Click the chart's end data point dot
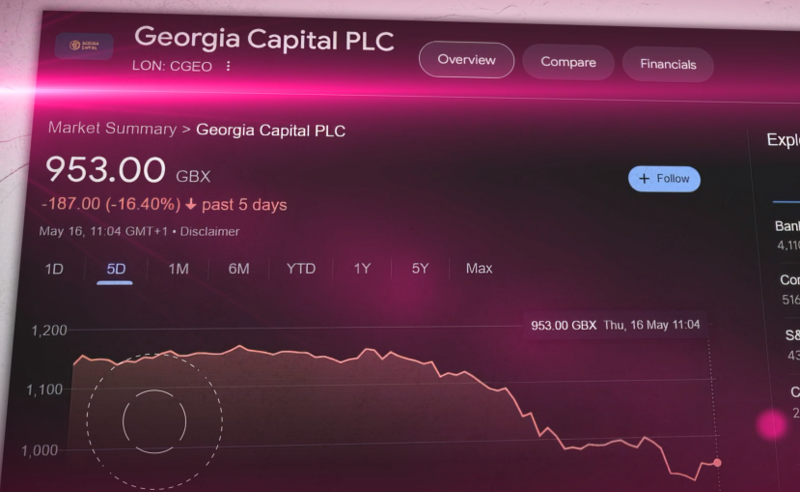Image resolution: width=800 pixels, height=492 pixels. pyautogui.click(x=717, y=463)
